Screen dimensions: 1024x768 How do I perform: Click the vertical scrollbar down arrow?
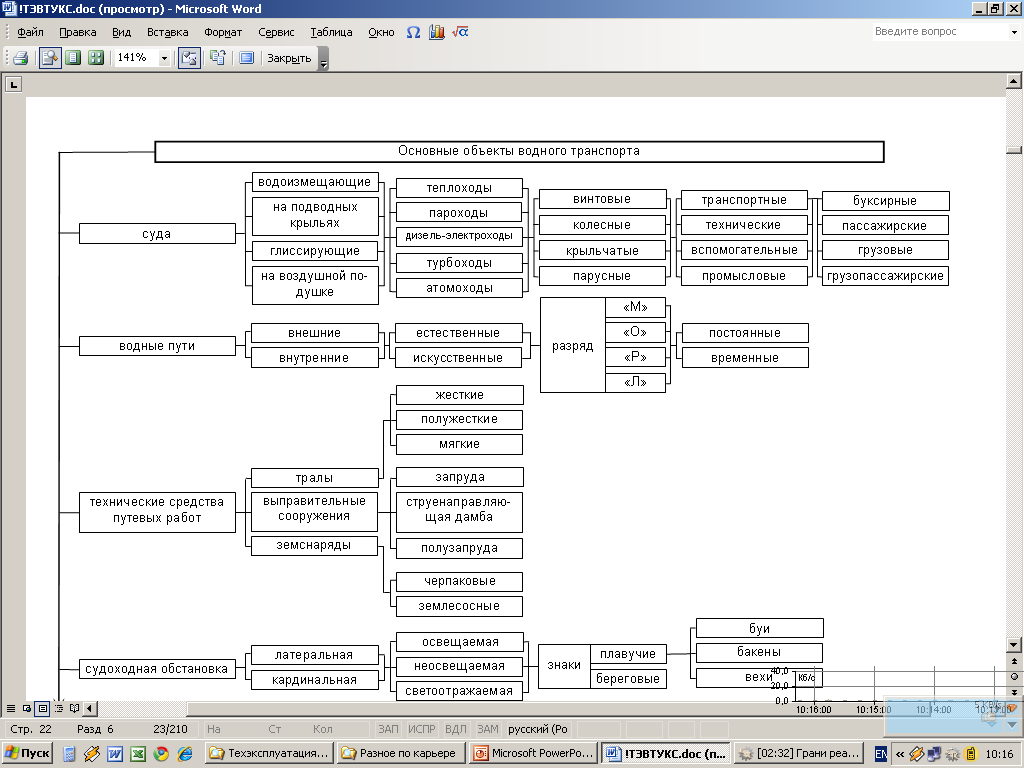coord(1014,645)
